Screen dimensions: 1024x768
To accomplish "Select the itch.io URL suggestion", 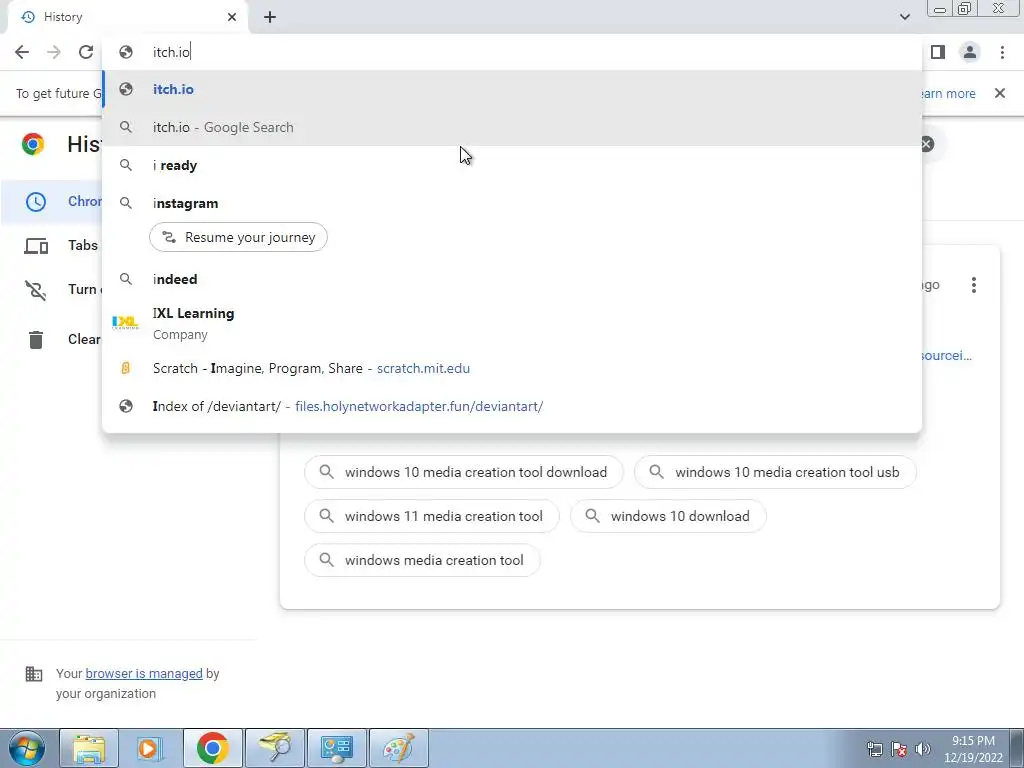I will point(512,89).
